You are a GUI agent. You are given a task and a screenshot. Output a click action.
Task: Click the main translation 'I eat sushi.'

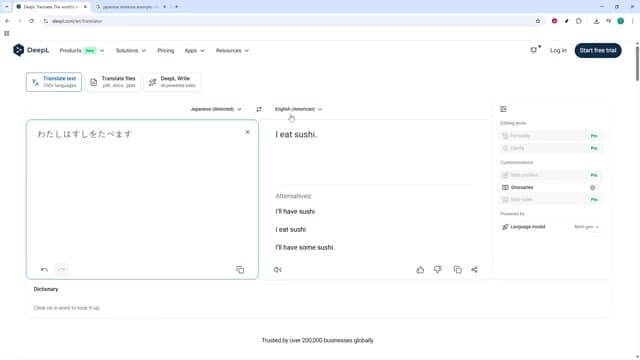pos(296,135)
